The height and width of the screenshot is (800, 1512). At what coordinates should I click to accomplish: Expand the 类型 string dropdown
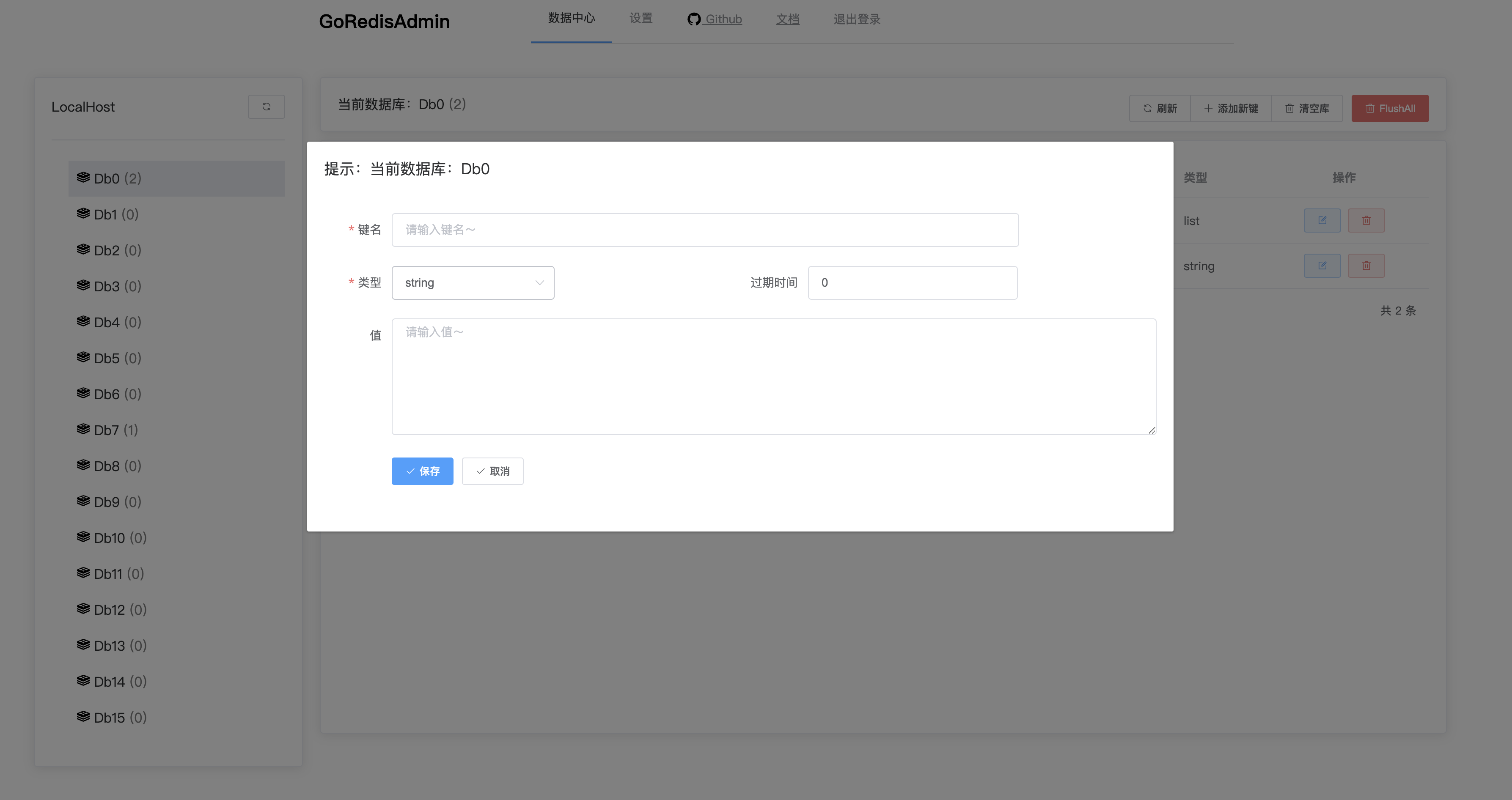(x=473, y=283)
